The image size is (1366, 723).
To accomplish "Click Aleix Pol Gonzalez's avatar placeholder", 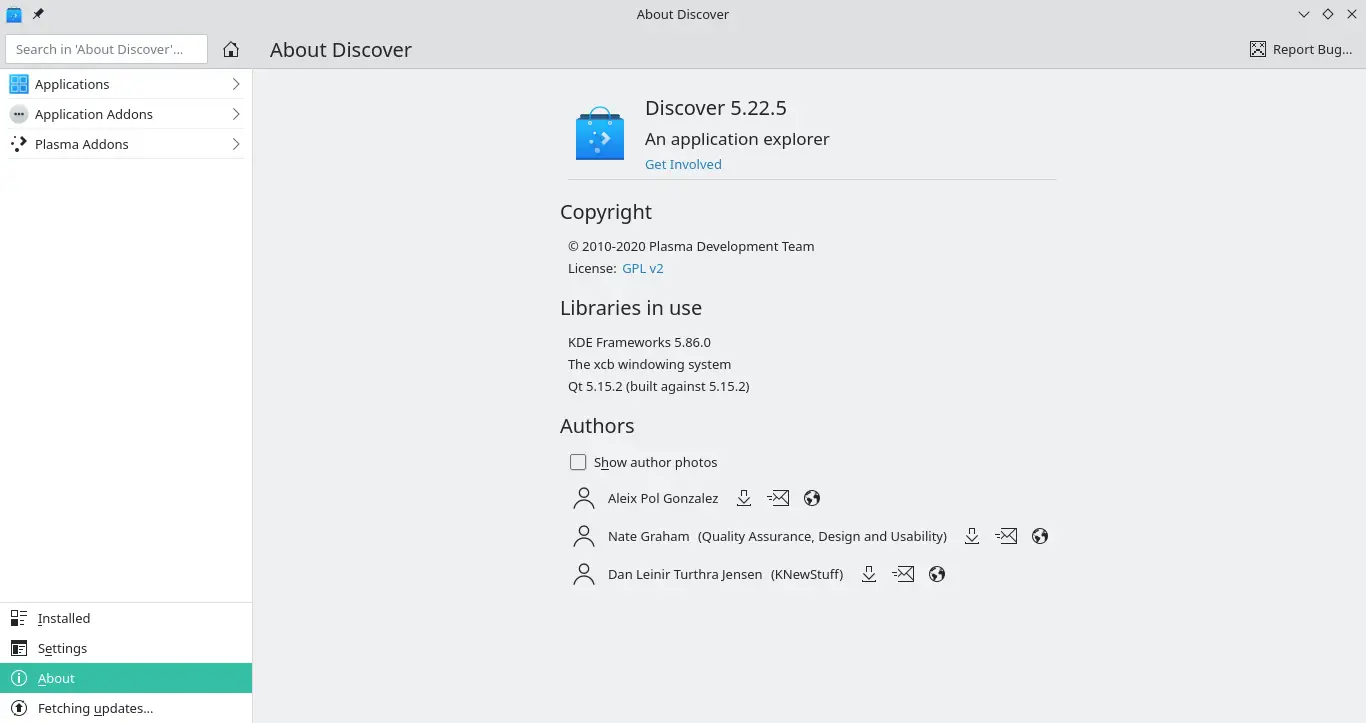I will coord(584,498).
